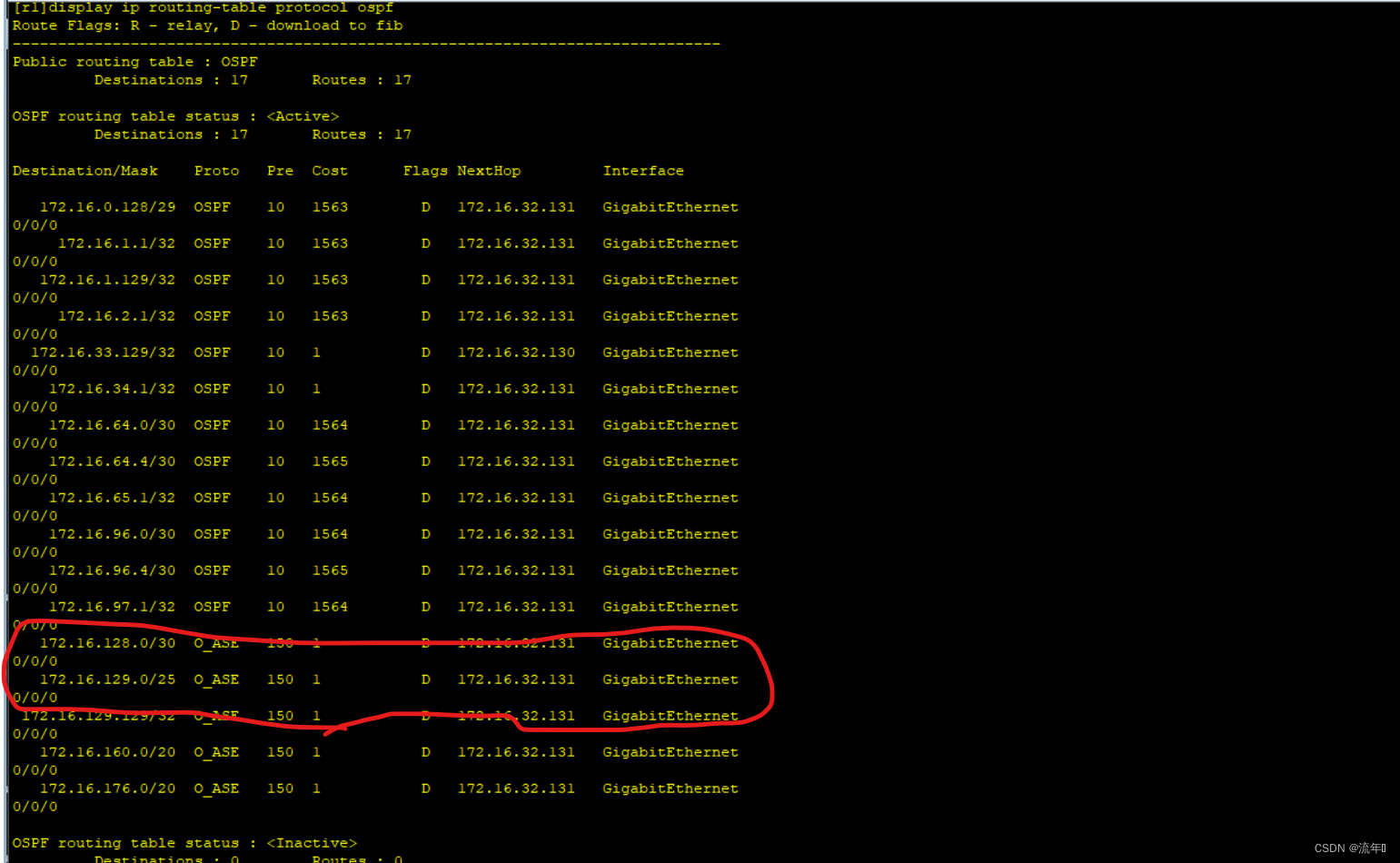Image resolution: width=1400 pixels, height=863 pixels.
Task: Click the Flags column header
Action: [425, 171]
